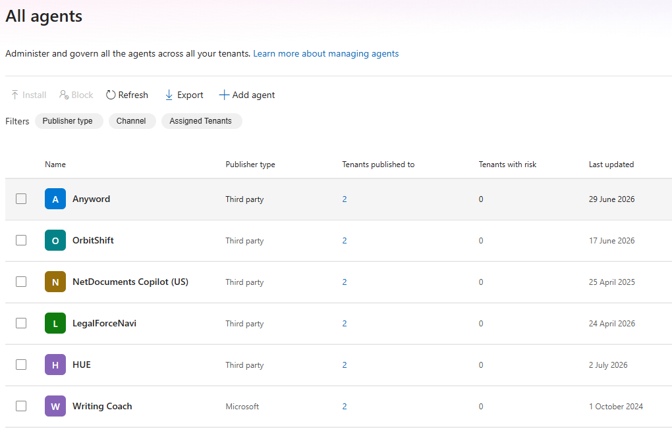Open the HUE agent name

(x=81, y=365)
